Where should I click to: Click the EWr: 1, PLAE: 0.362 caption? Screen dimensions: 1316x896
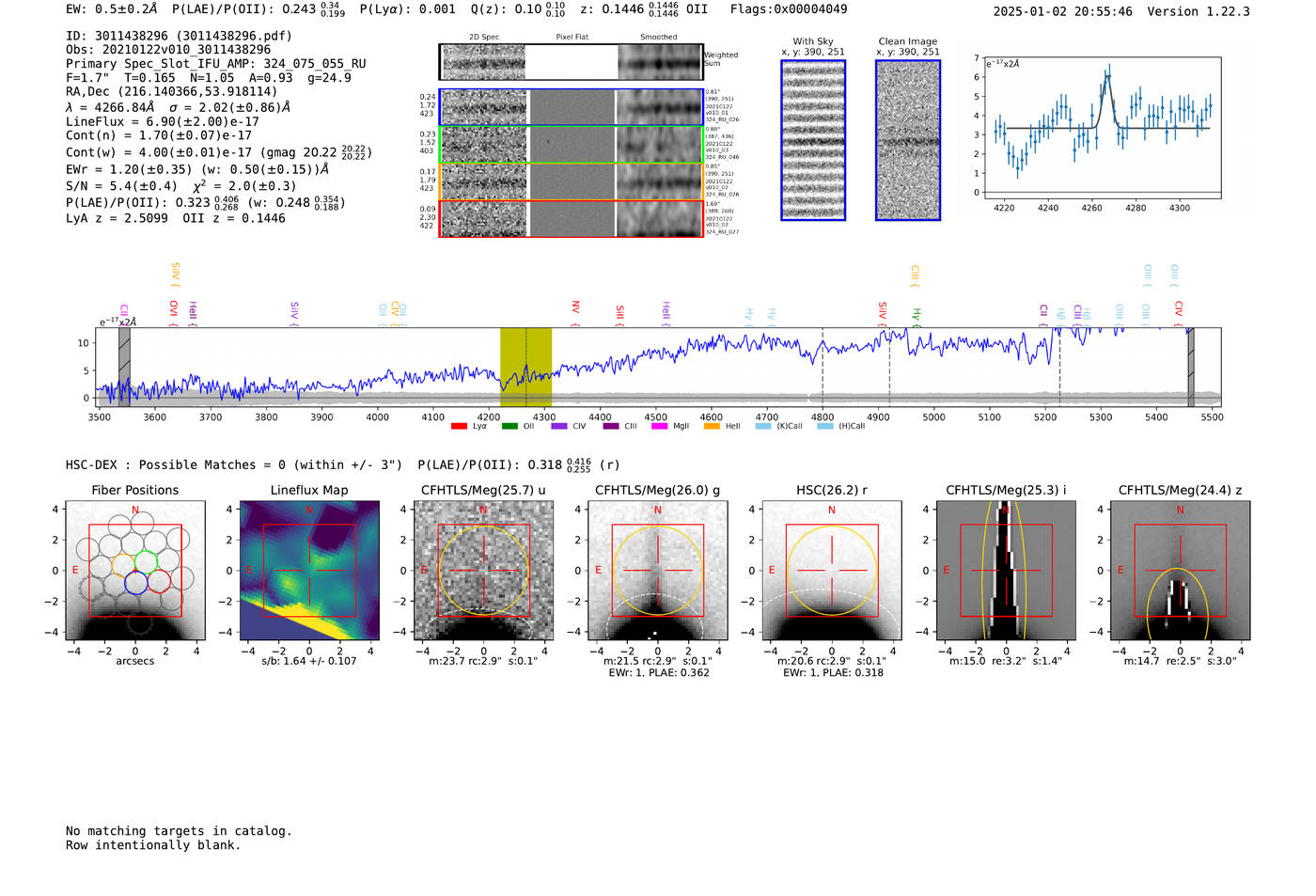tap(658, 673)
